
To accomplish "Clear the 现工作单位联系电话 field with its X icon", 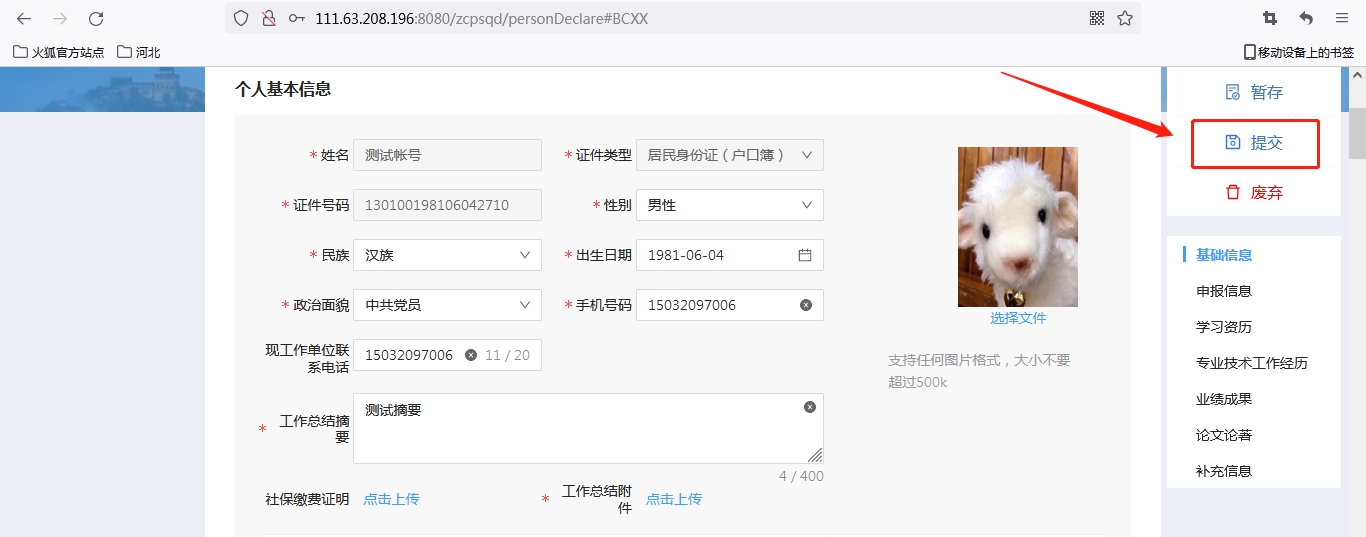I will (x=471, y=355).
